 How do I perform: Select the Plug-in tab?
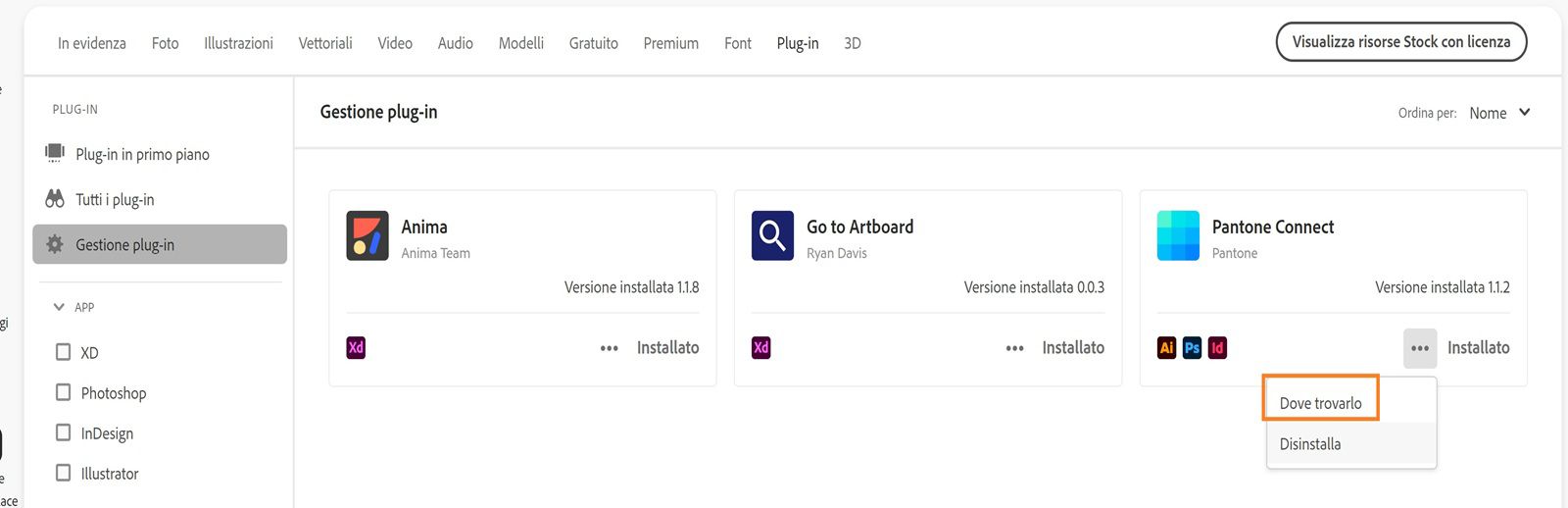(x=798, y=43)
